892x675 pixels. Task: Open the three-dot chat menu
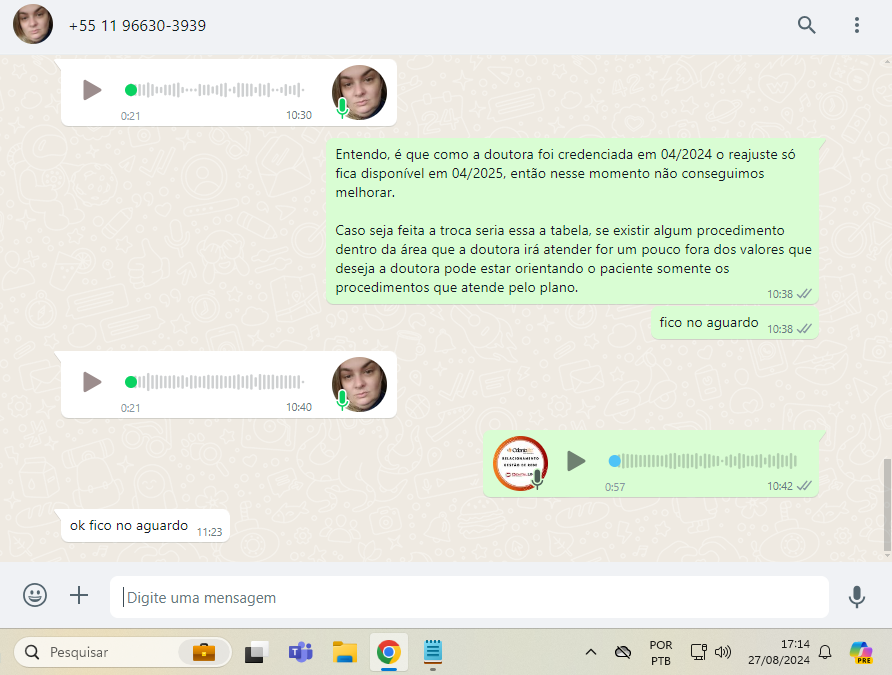click(x=857, y=26)
